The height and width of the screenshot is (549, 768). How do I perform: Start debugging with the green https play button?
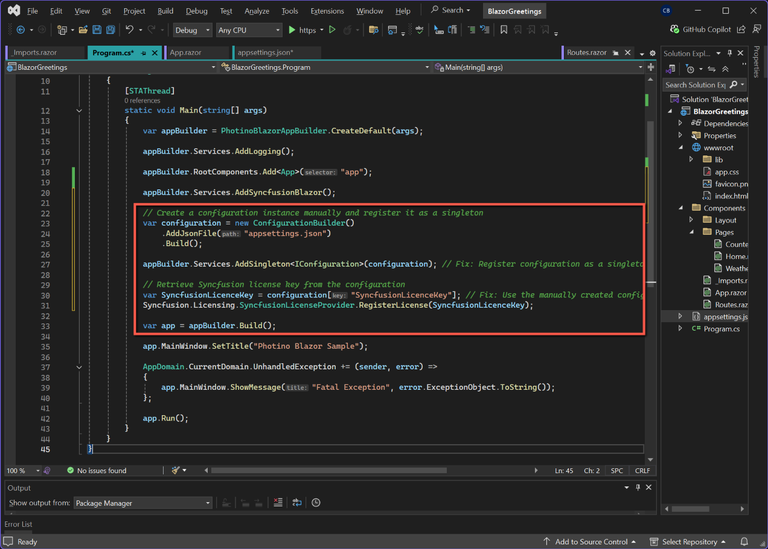[292, 30]
